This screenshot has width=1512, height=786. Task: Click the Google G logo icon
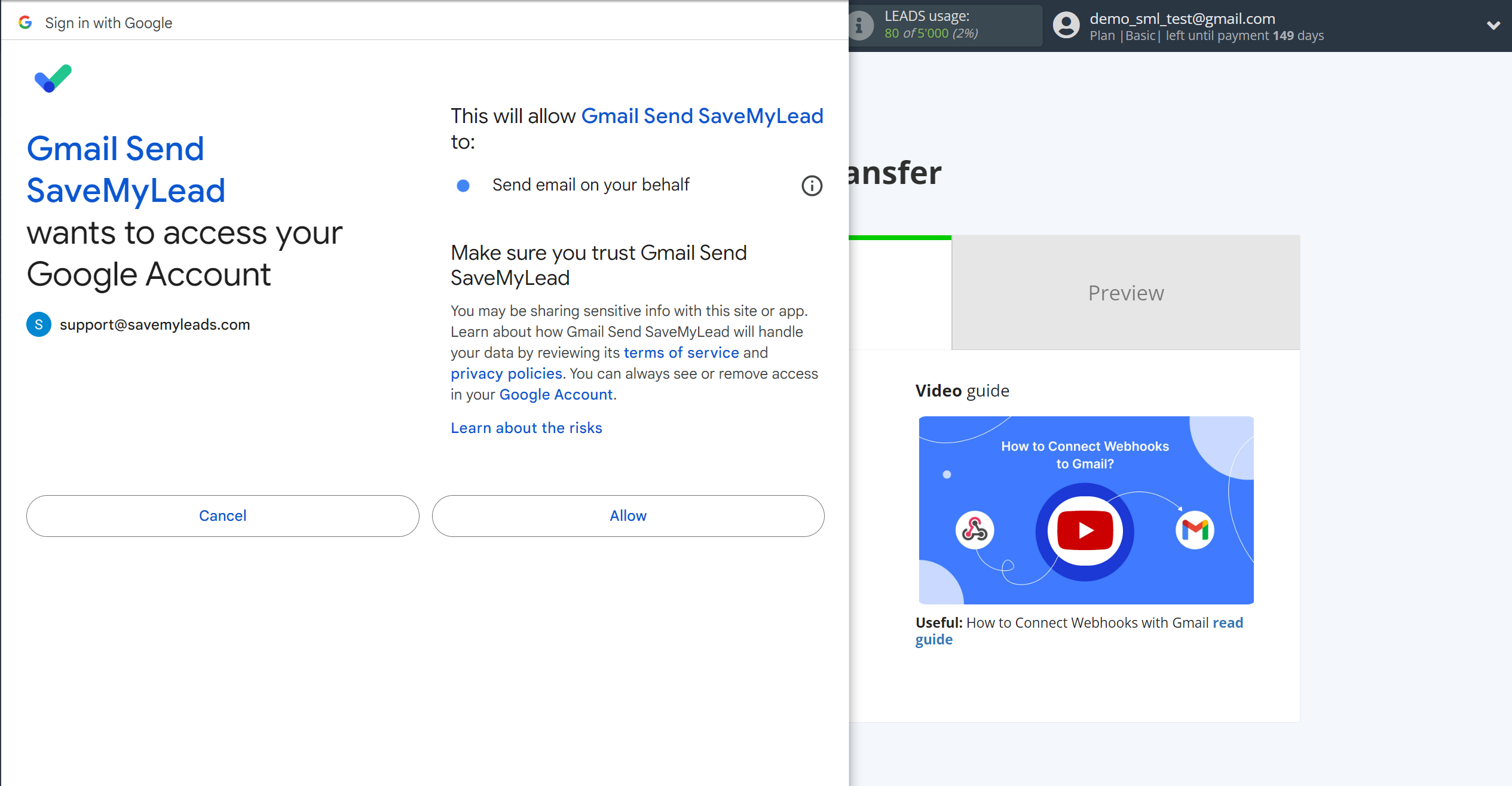click(x=25, y=23)
